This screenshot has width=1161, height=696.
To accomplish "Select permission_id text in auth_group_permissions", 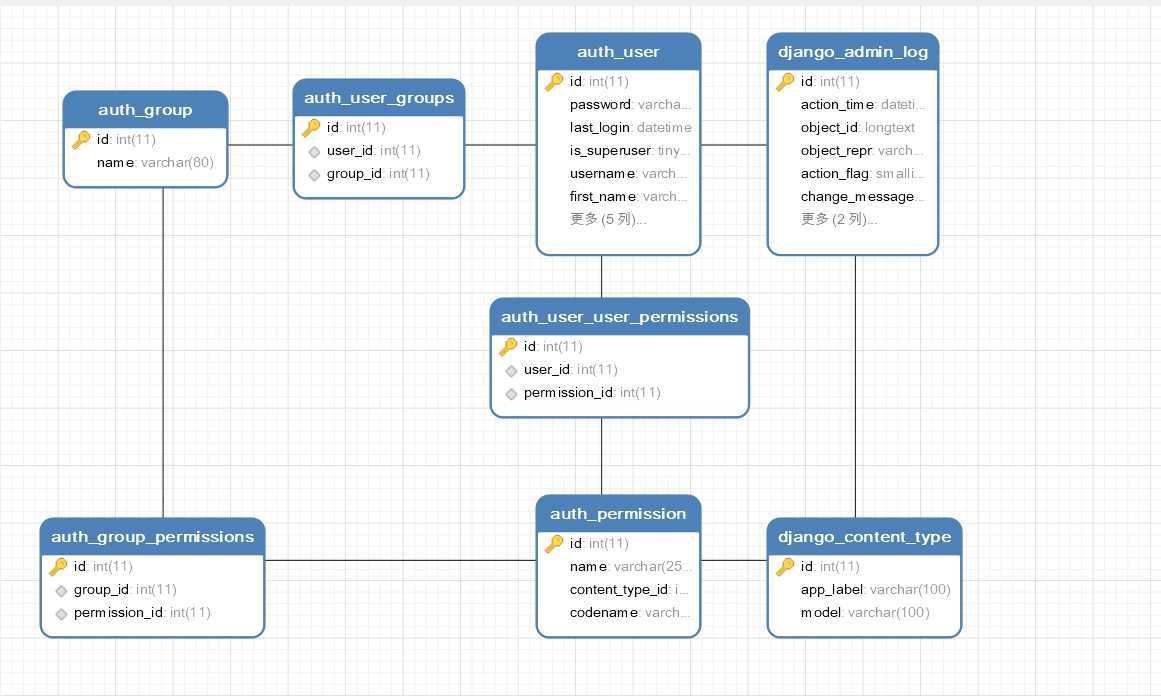I will click(x=118, y=612).
